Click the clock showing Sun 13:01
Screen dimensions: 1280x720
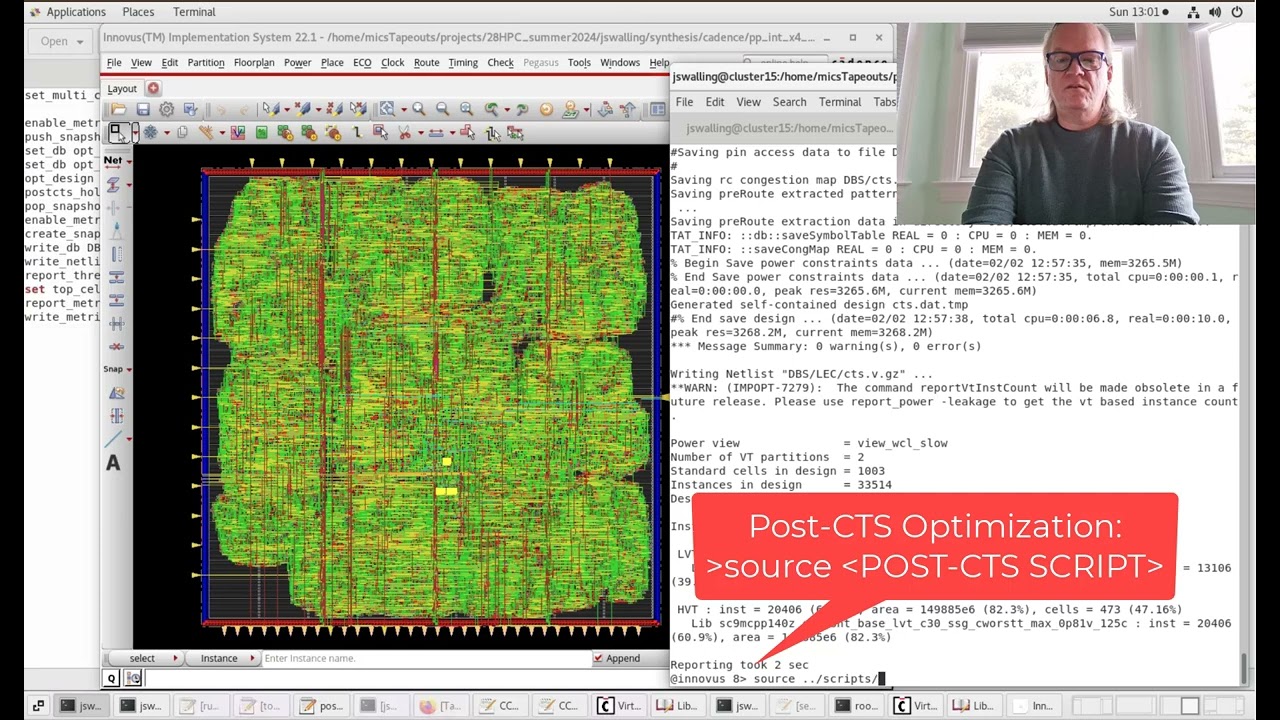pyautogui.click(x=1134, y=12)
